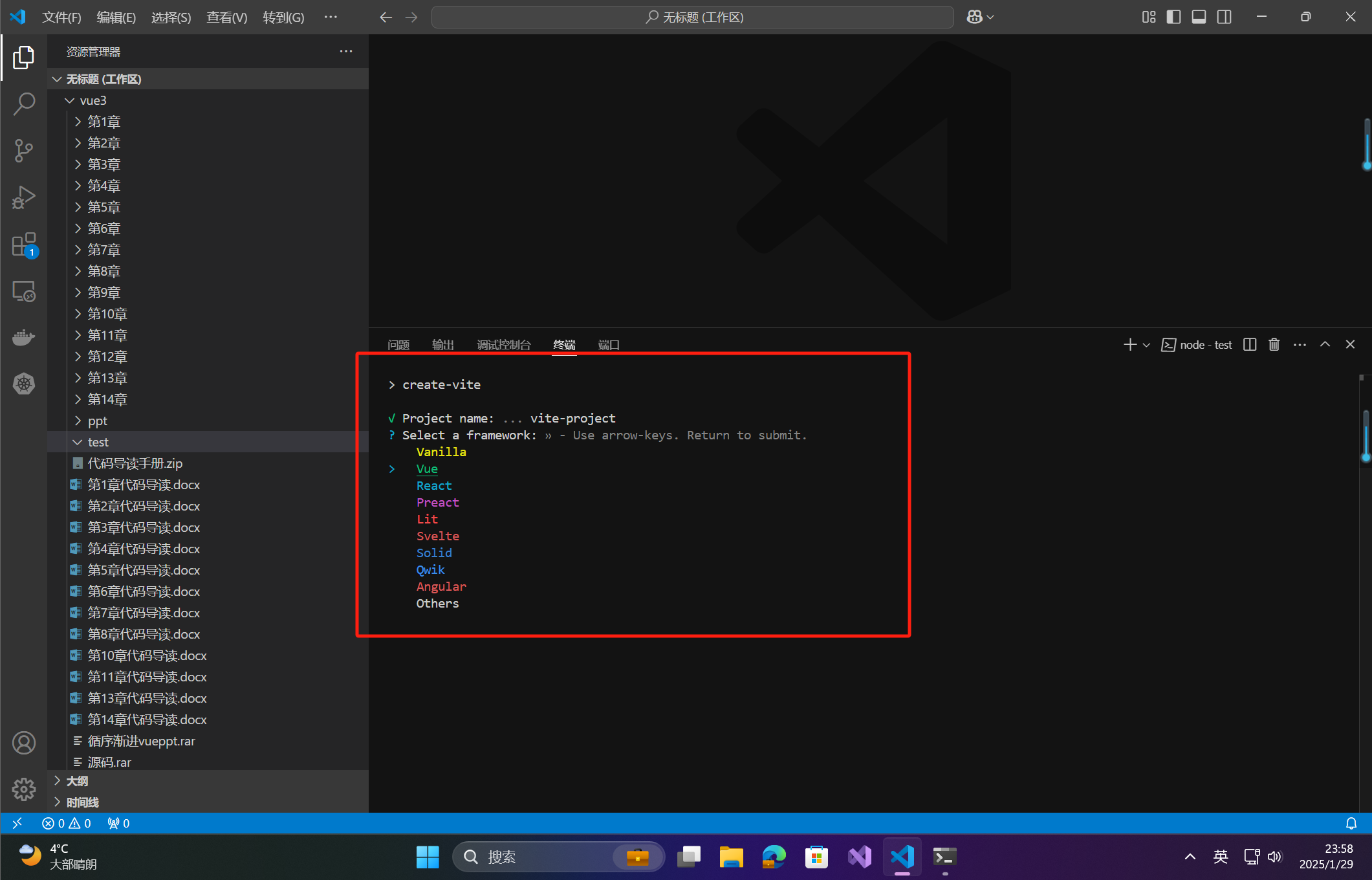
Task: Open Source Control view icon
Action: click(24, 150)
